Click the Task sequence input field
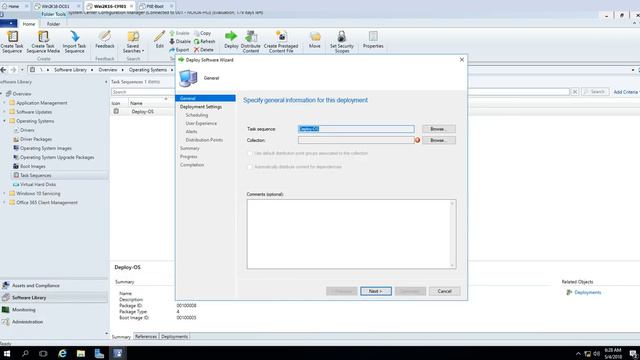The image size is (640, 360). (356, 129)
